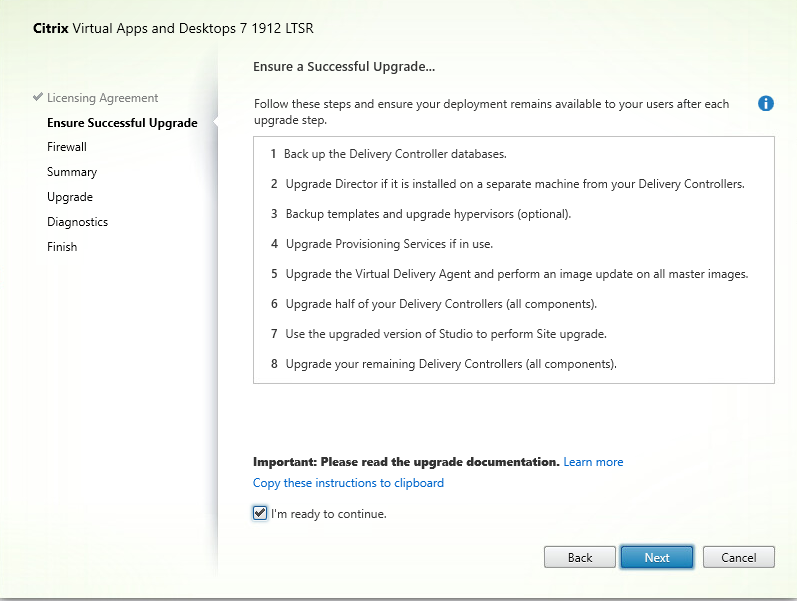Image resolution: width=797 pixels, height=601 pixels.
Task: Click the Ensure a Successful Upgrade heading
Action: [344, 67]
